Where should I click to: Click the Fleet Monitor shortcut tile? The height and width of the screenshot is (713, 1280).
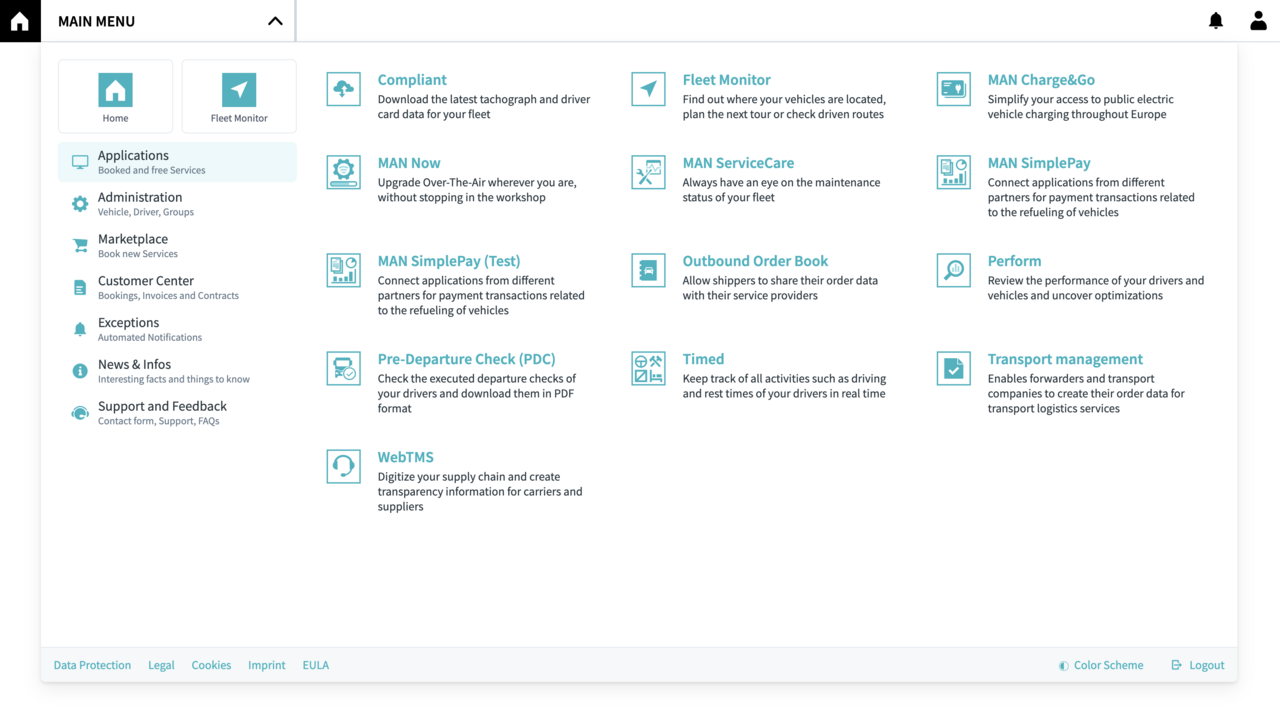pos(239,97)
